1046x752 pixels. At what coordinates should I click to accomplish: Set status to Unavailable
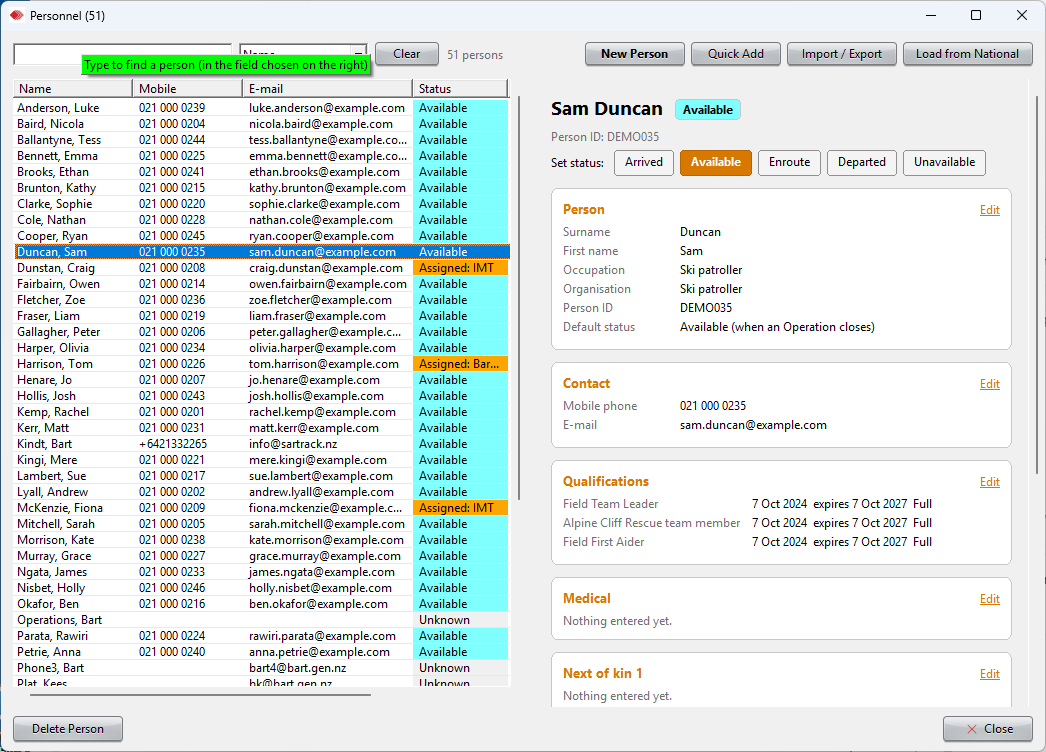pos(944,162)
